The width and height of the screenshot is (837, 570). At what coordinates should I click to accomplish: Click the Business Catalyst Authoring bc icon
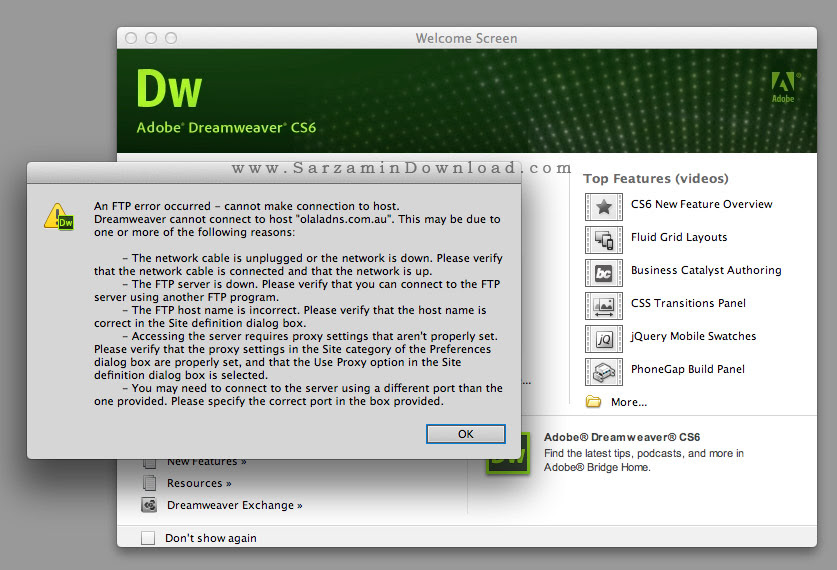tap(604, 273)
